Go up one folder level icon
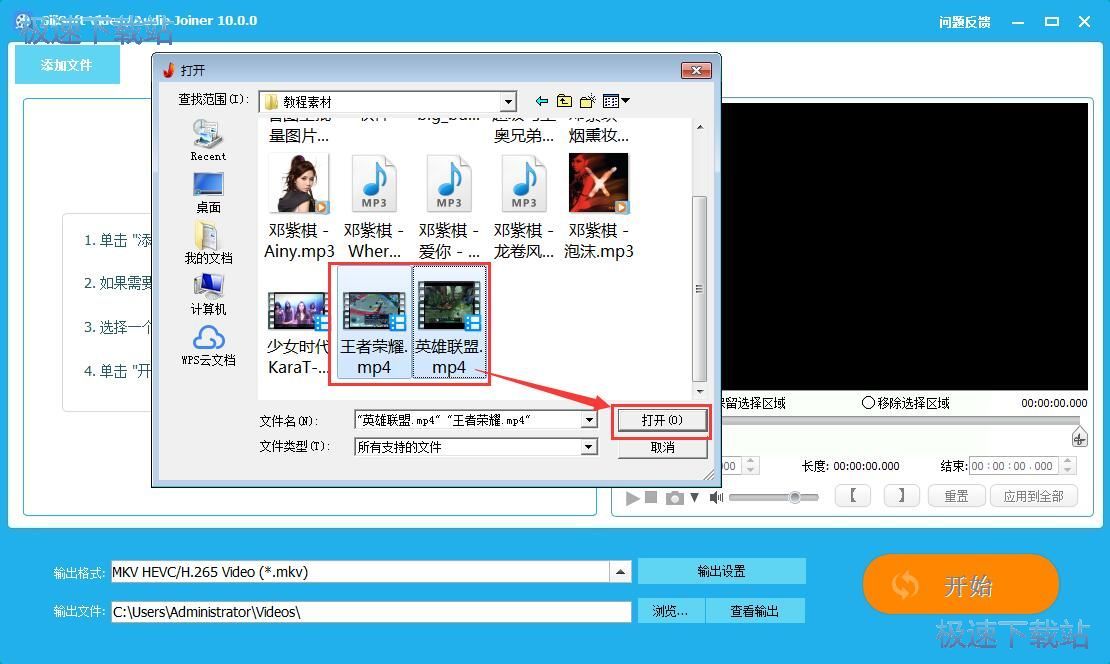This screenshot has height=664, width=1110. pyautogui.click(x=564, y=101)
